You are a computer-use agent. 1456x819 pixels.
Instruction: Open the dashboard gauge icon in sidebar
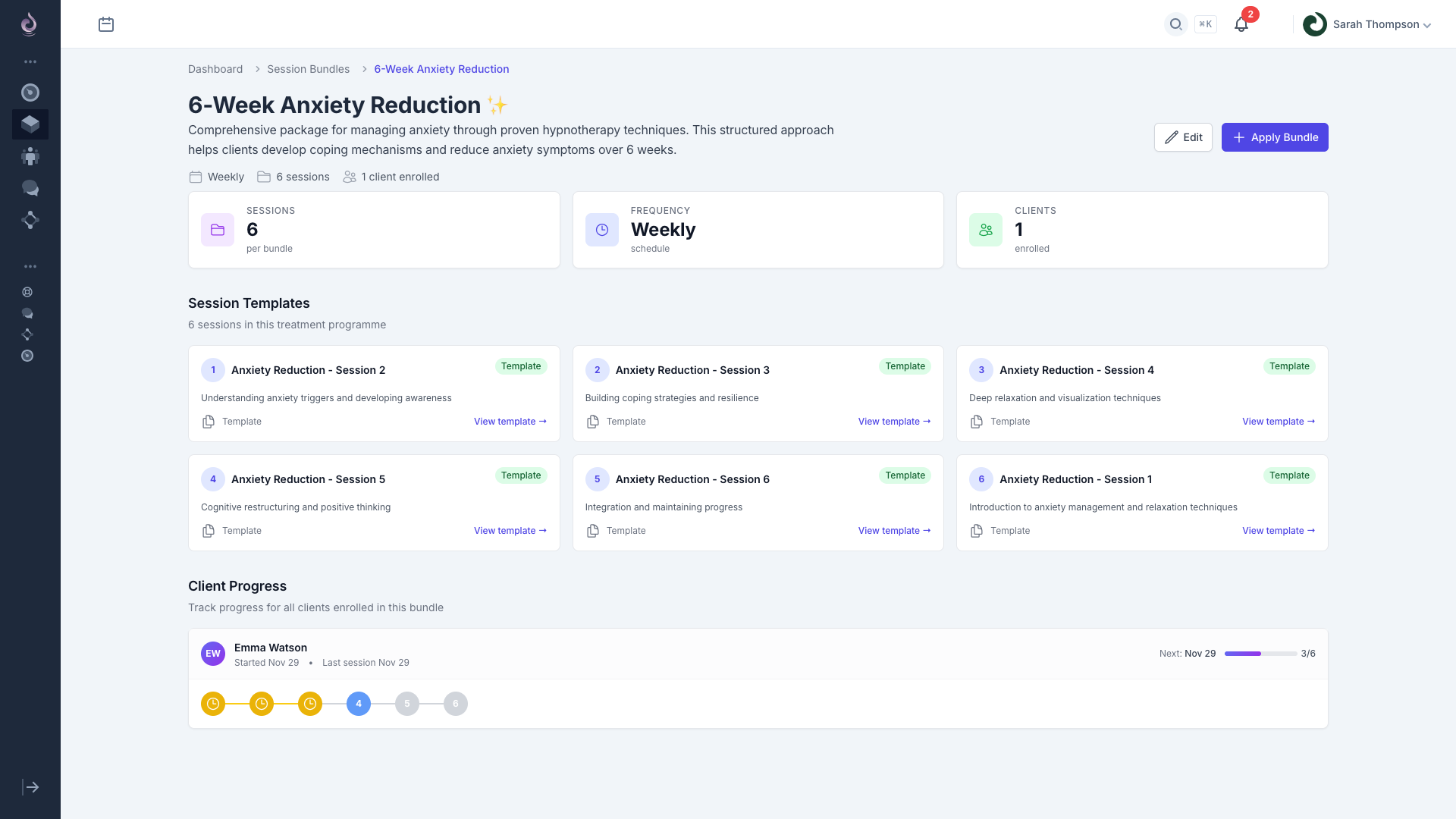[30, 93]
